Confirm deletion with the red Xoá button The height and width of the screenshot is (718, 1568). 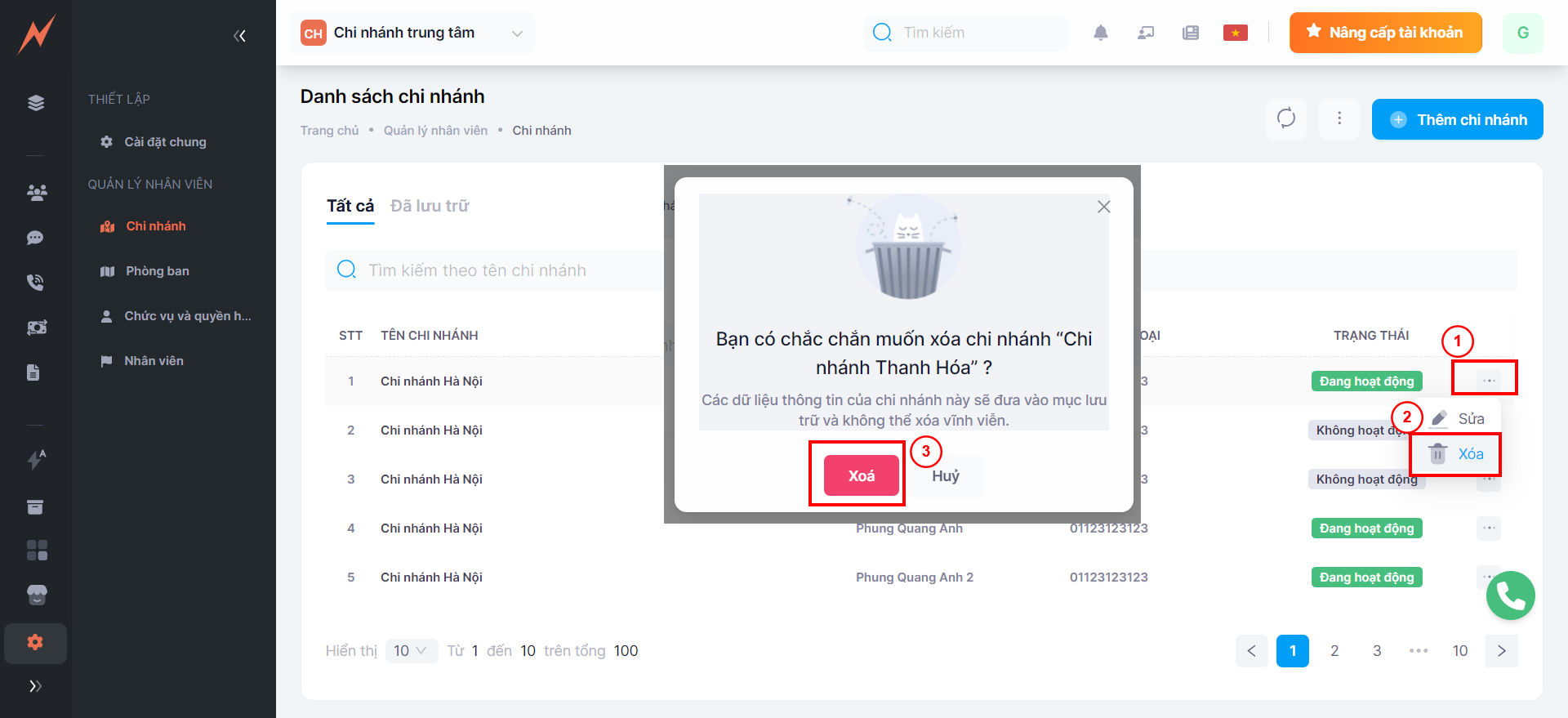tap(861, 475)
